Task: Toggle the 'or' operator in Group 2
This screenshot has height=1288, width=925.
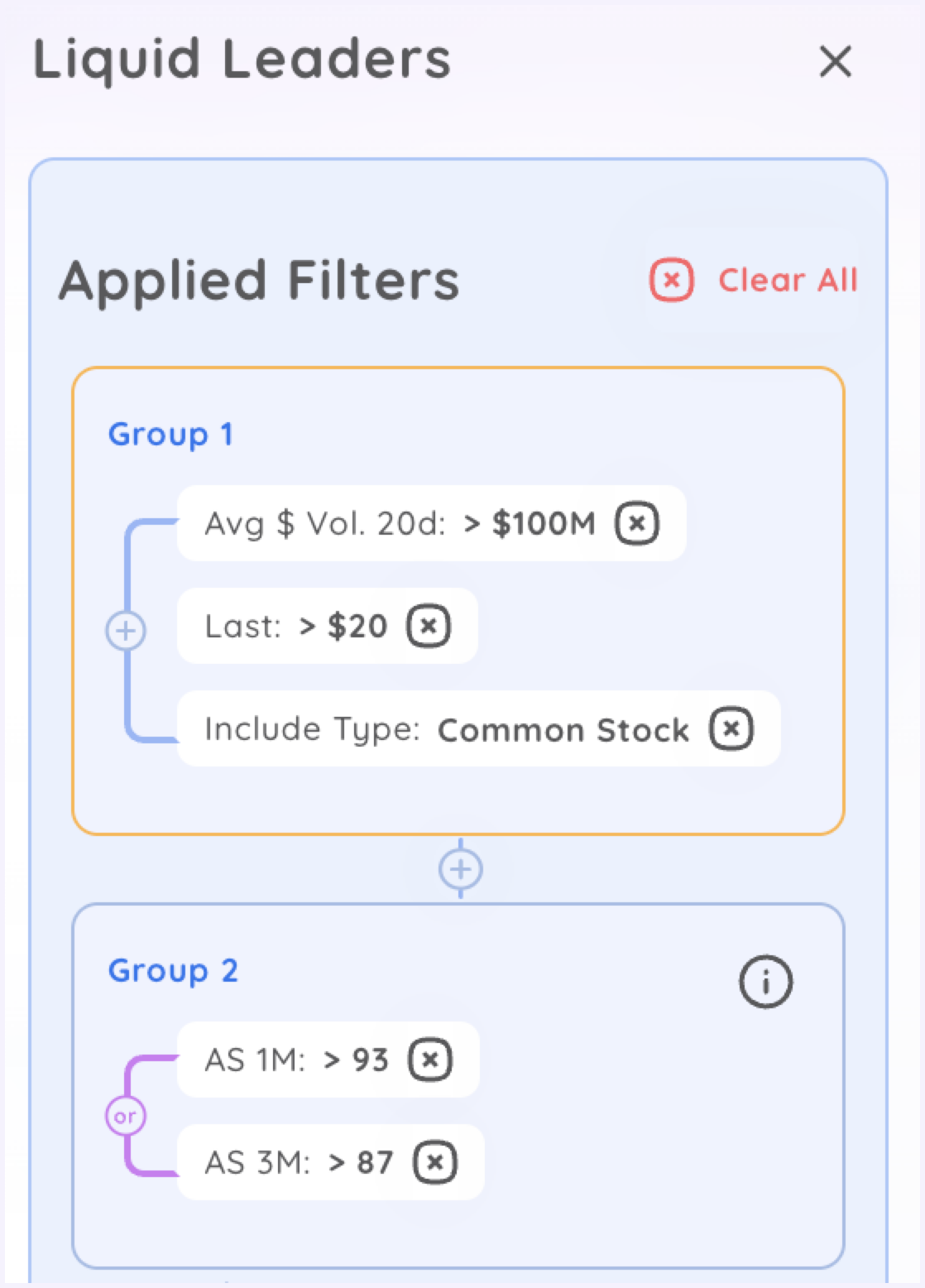Action: tap(126, 1116)
